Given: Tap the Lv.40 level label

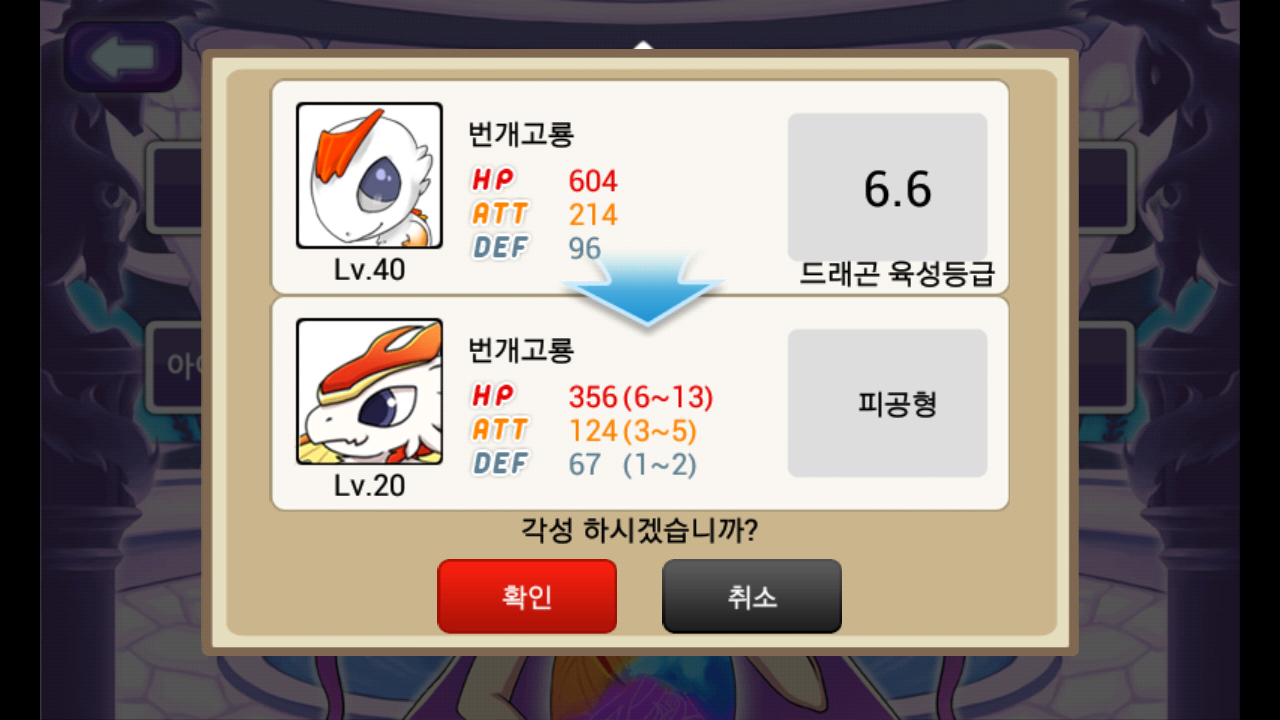Looking at the screenshot, I should tap(369, 270).
